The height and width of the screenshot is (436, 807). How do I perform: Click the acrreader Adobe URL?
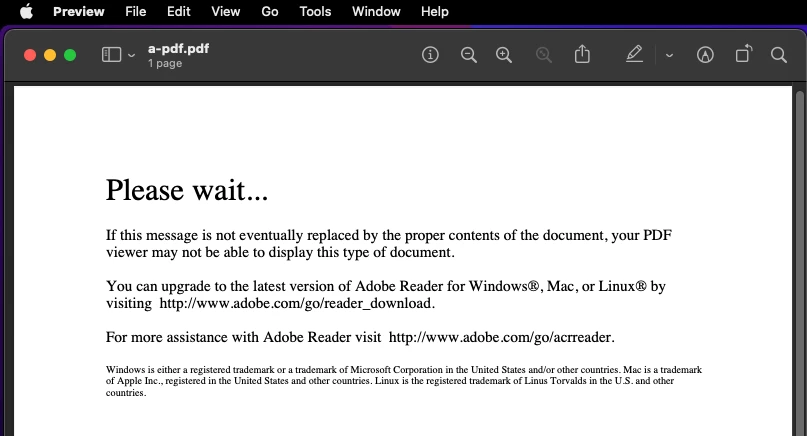[500, 337]
